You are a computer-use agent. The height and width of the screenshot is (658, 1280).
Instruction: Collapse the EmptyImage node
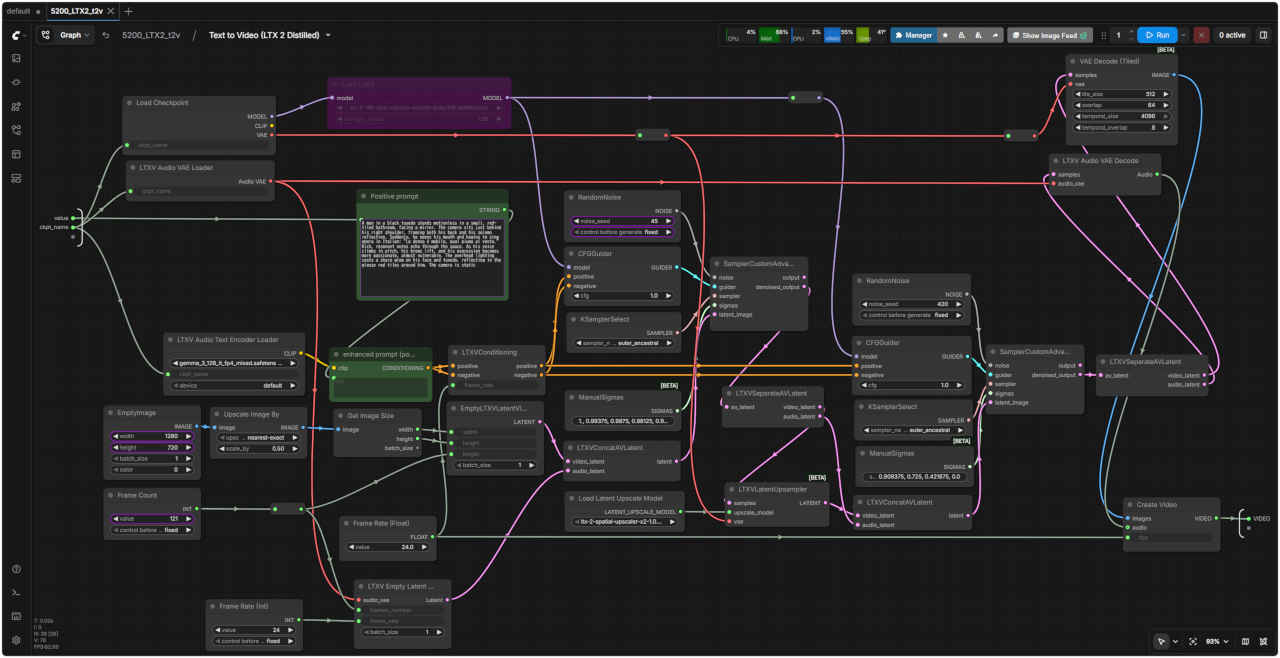click(110, 412)
